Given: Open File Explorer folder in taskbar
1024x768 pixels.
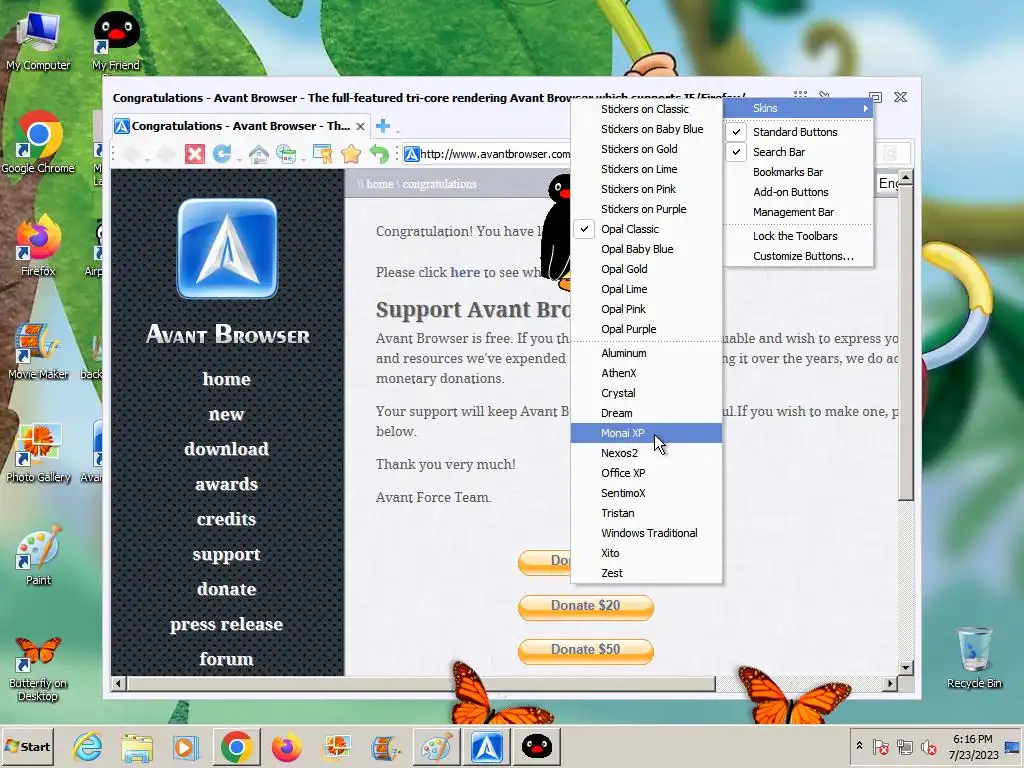Looking at the screenshot, I should pos(137,746).
